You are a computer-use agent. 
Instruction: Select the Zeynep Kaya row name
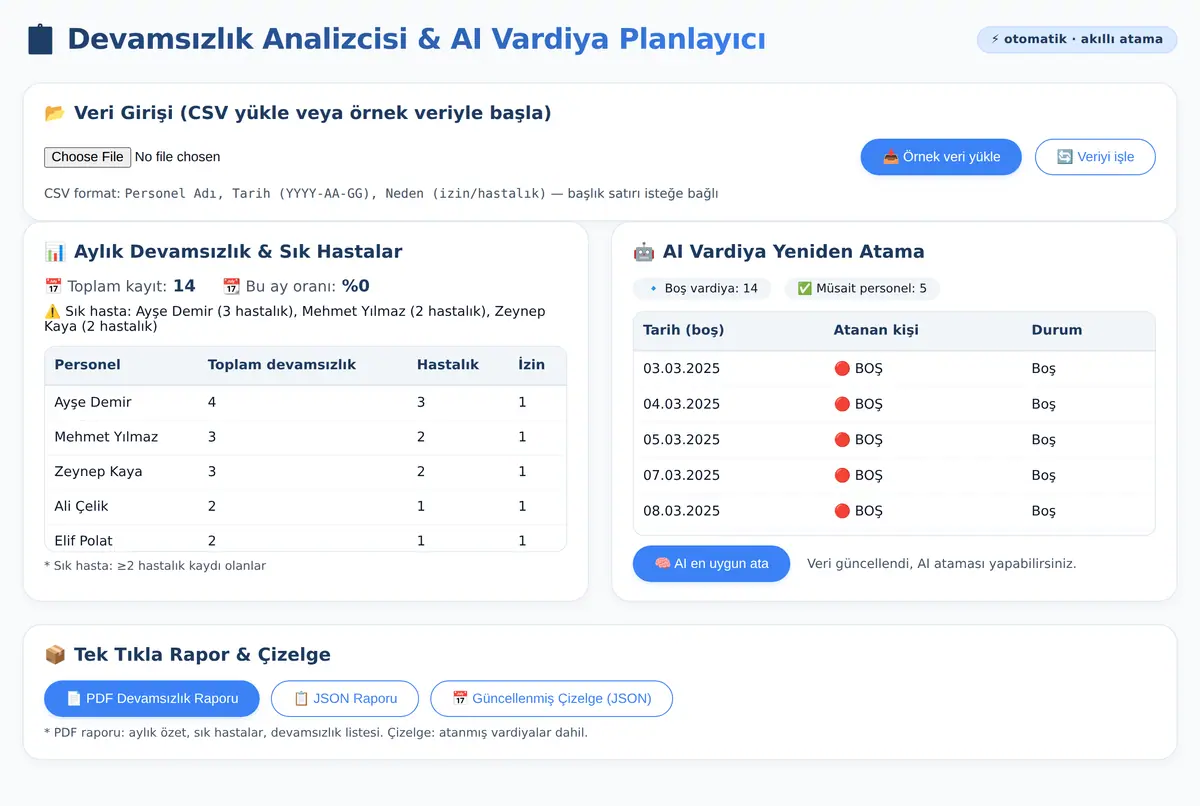click(x=98, y=472)
